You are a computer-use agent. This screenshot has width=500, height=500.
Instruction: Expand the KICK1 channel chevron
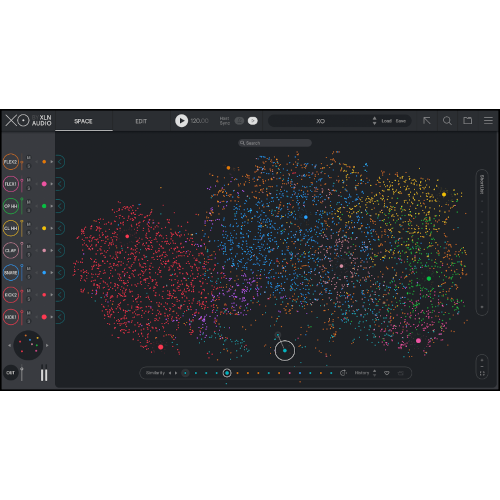pos(60,317)
